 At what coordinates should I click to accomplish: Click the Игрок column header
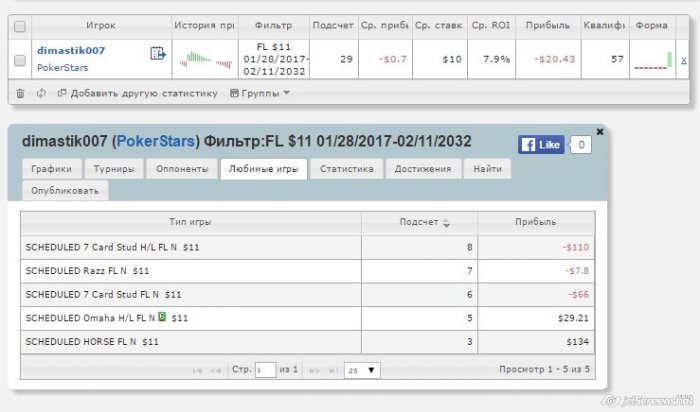(101, 26)
